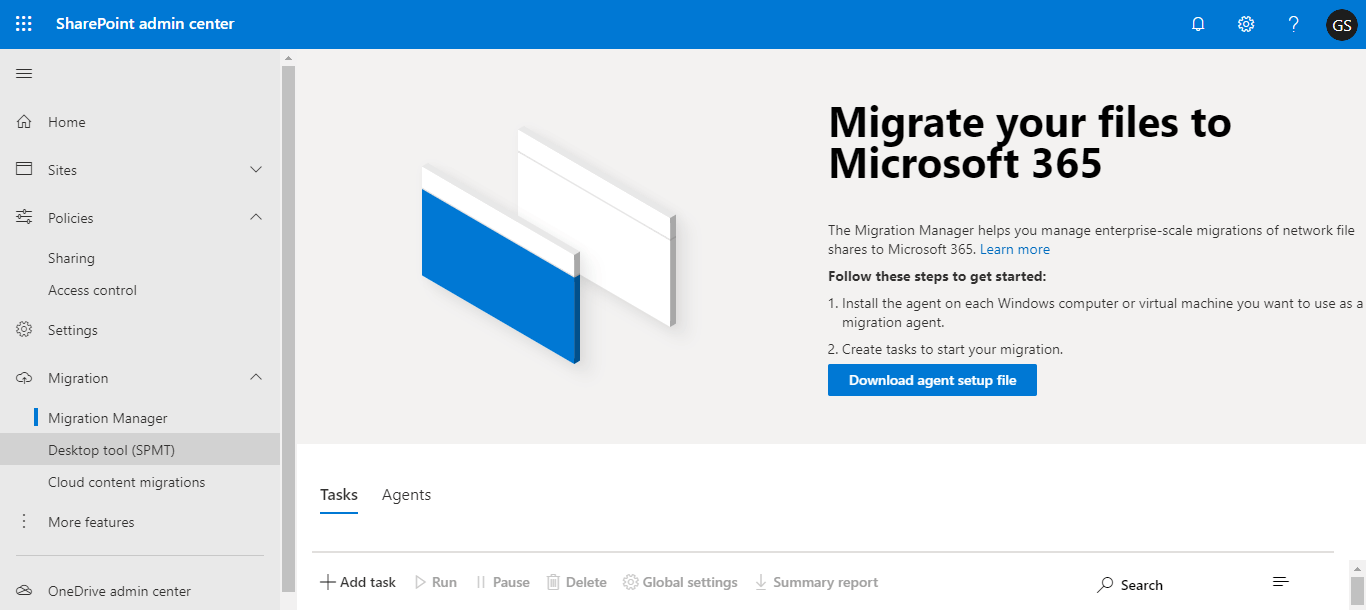Click the Delete label in toolbar

pos(586,582)
